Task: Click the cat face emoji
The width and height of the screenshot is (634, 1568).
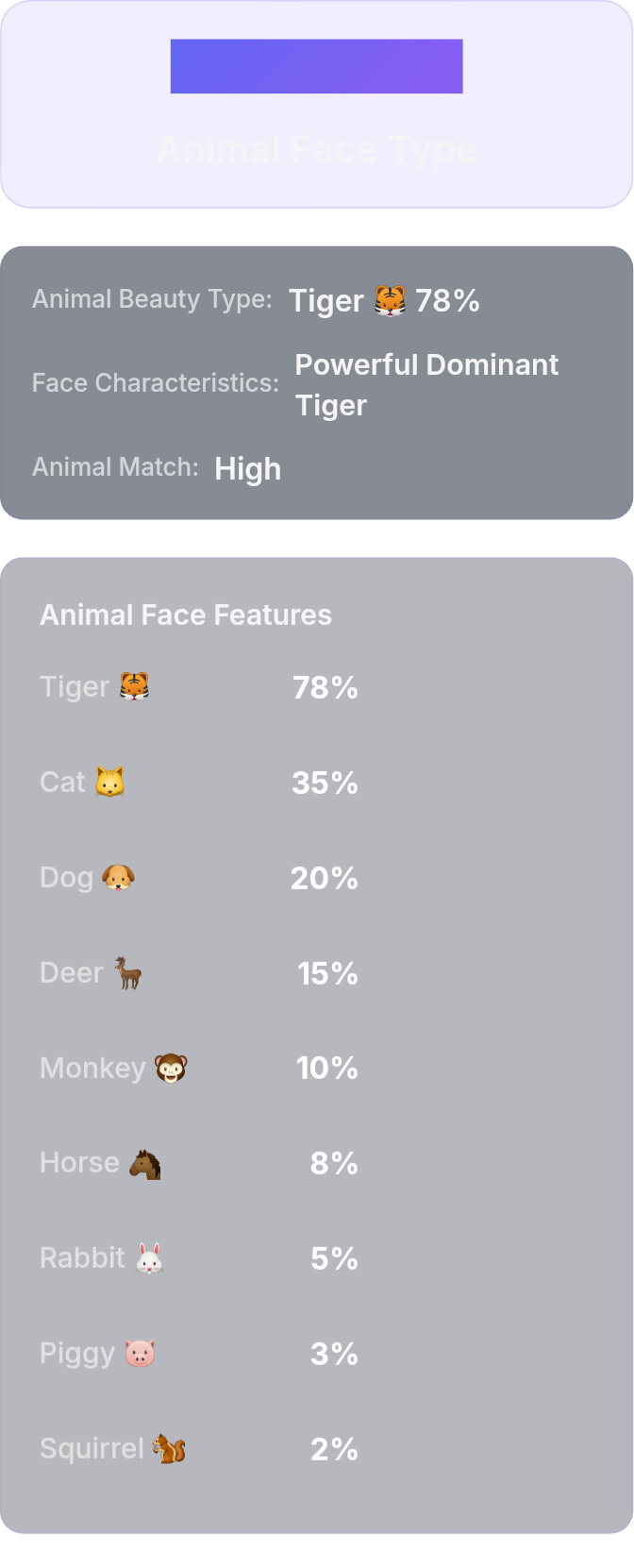Action: point(109,782)
